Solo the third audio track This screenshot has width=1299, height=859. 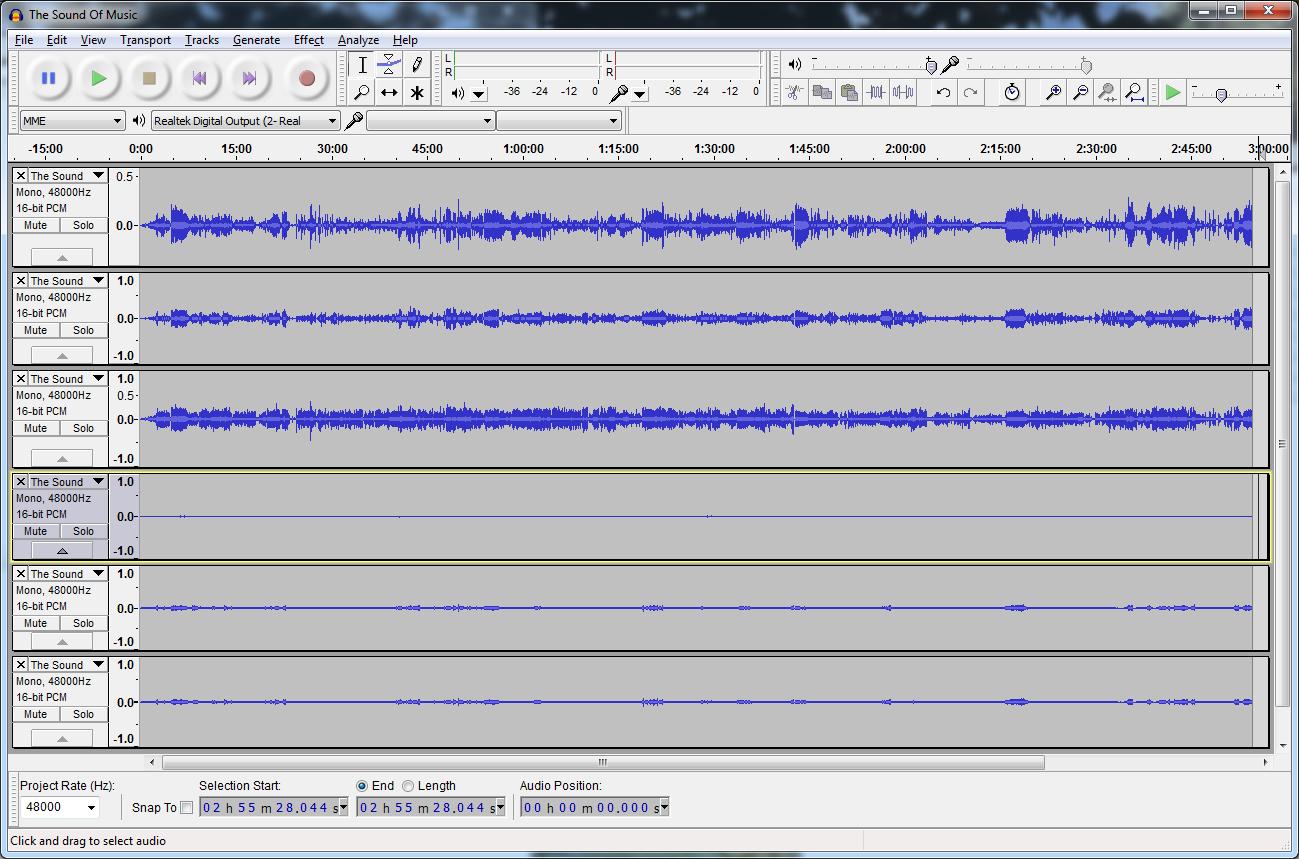[83, 428]
